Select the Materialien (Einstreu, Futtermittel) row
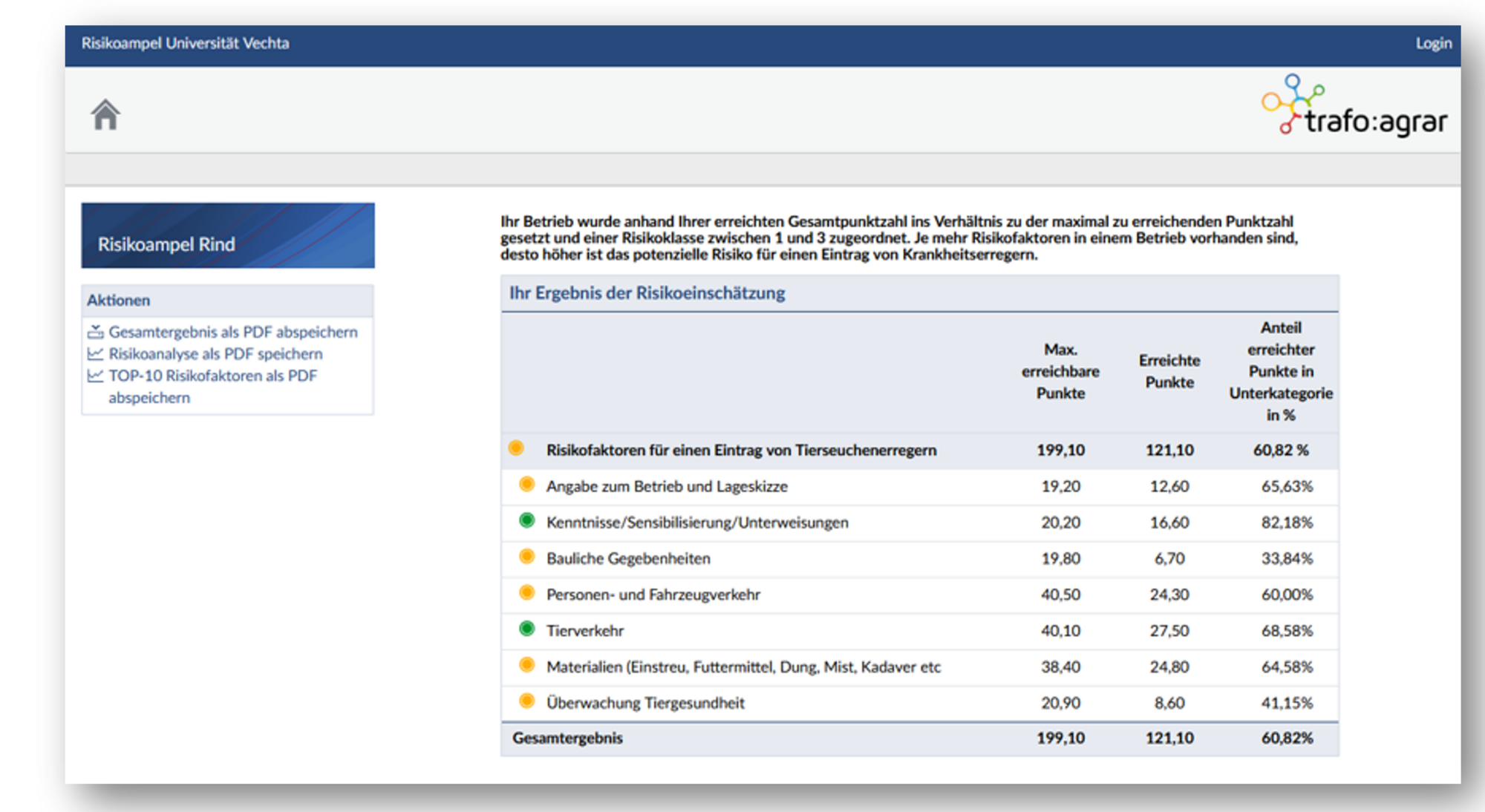The height and width of the screenshot is (812, 1485). (742, 667)
